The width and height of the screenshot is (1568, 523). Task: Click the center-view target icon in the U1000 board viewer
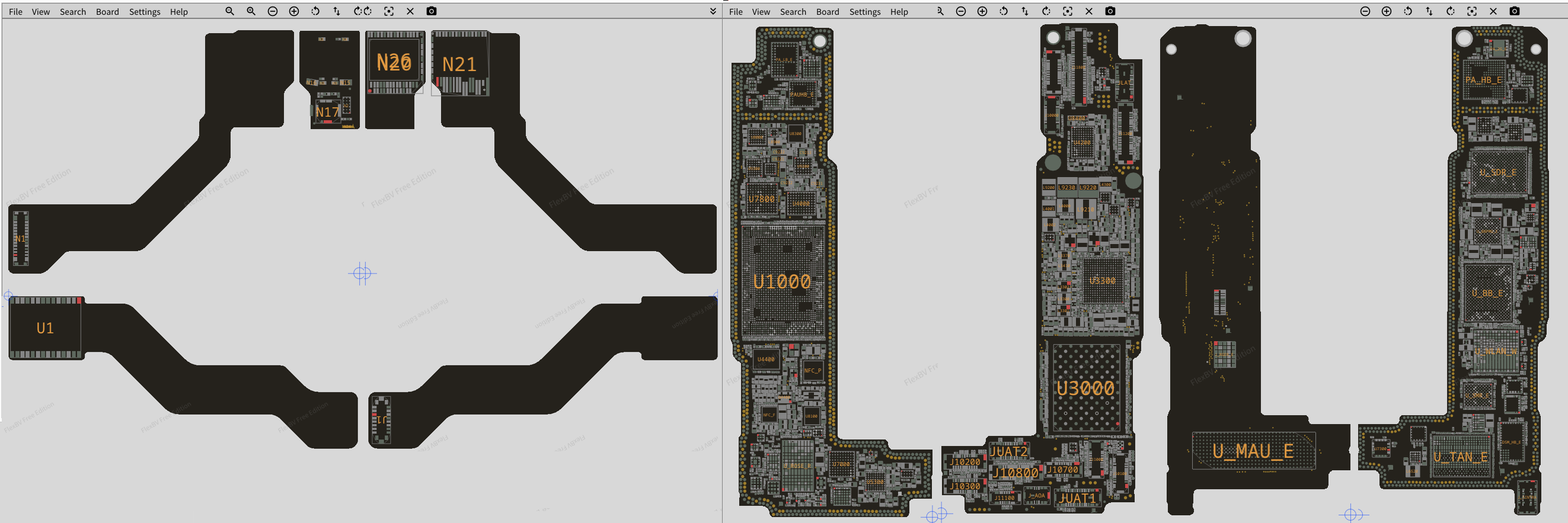[1067, 11]
